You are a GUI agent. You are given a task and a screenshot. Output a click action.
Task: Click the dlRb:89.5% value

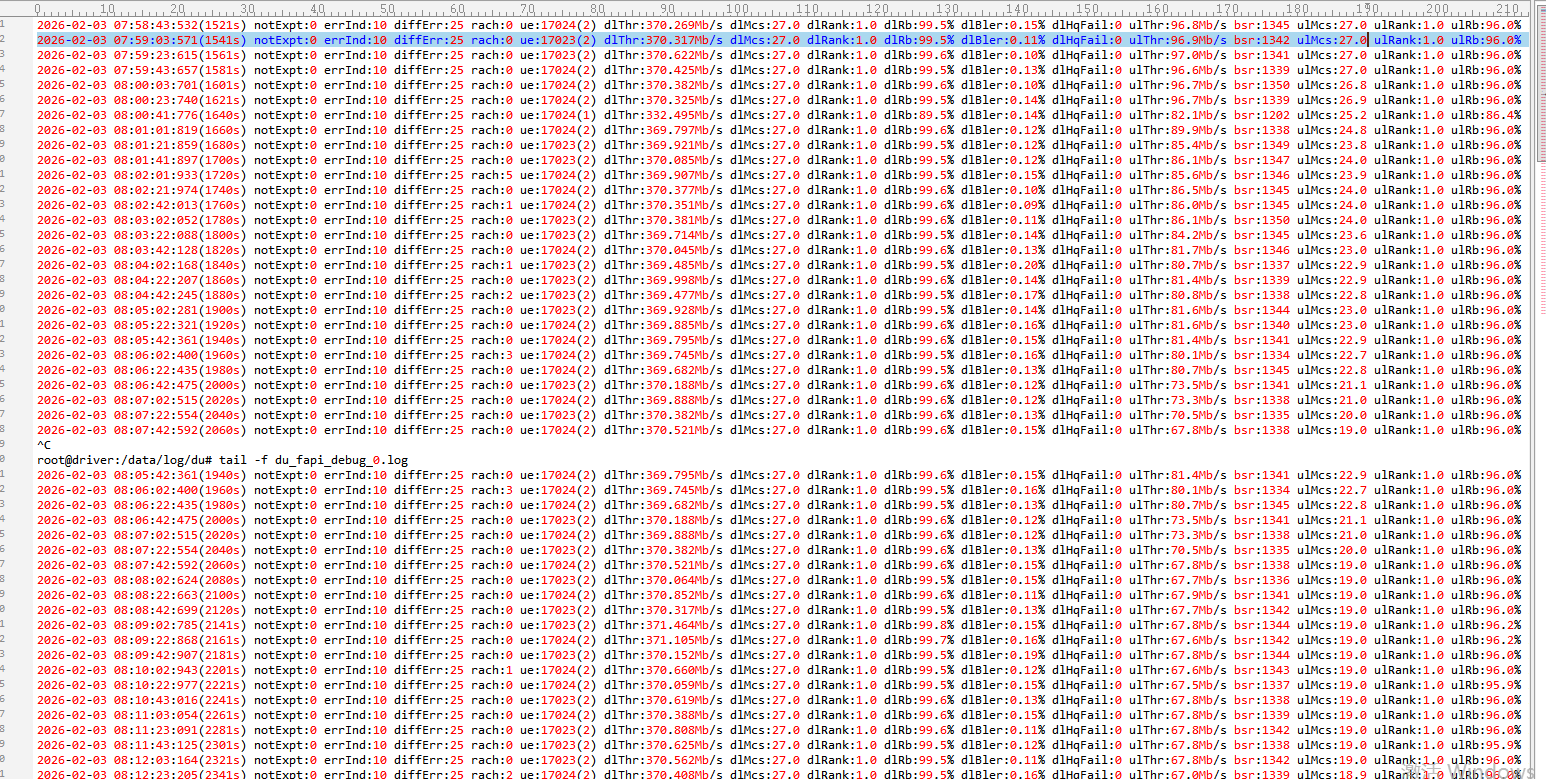click(919, 115)
